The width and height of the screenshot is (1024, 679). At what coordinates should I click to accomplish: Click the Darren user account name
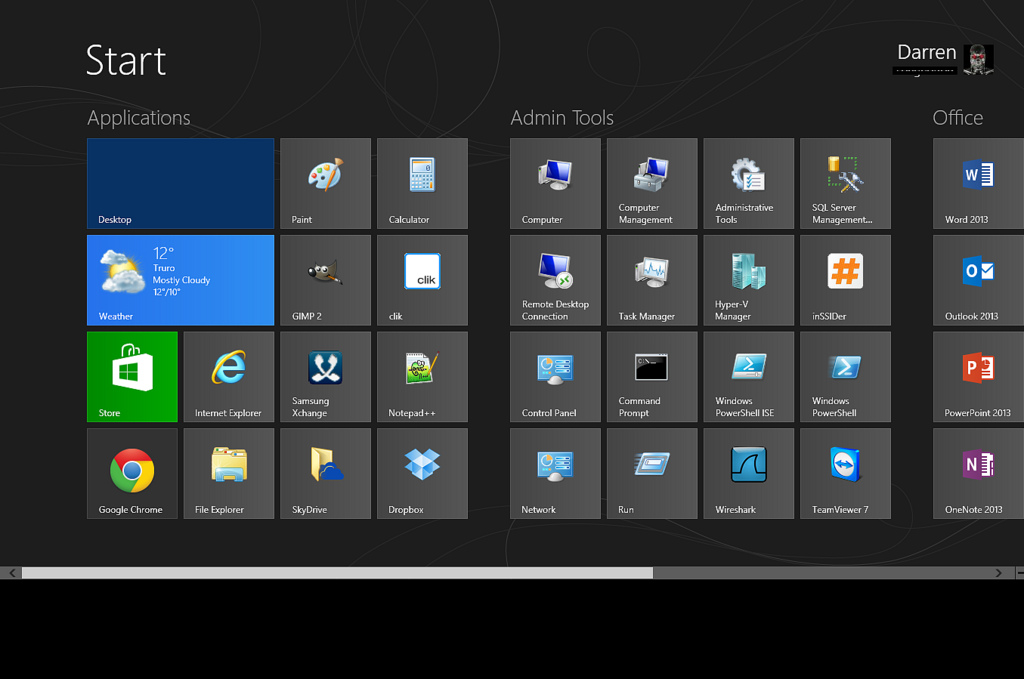(x=926, y=53)
